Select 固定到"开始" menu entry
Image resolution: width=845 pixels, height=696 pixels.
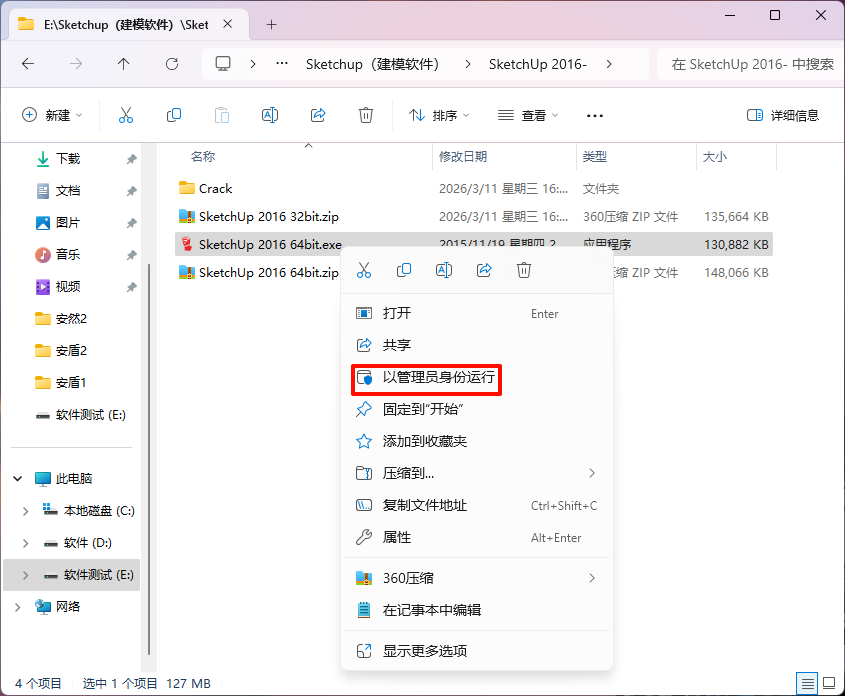476,409
